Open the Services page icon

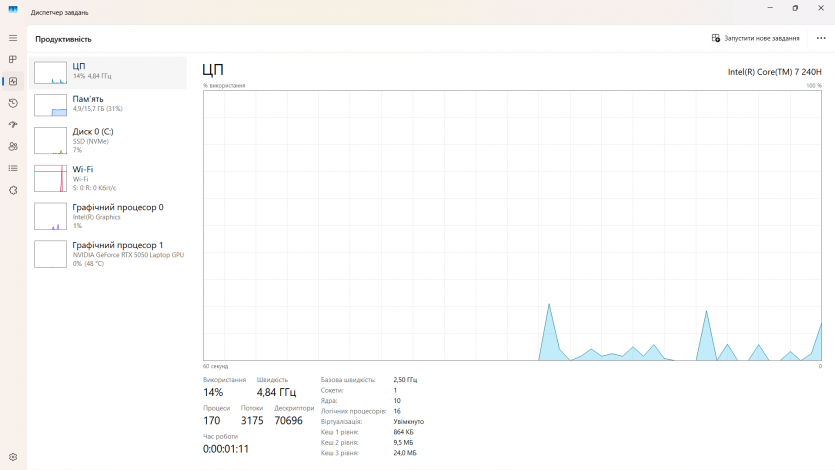pos(13,190)
